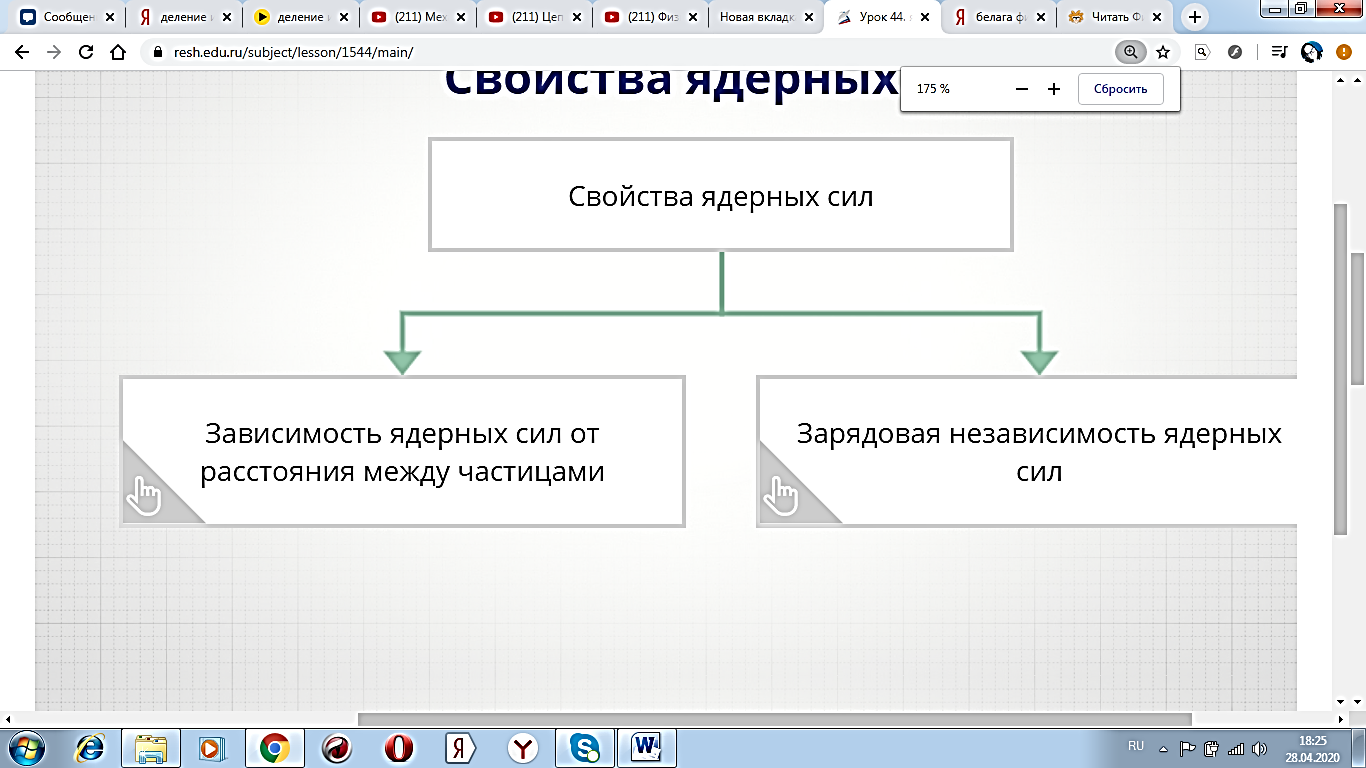Decrease zoom with the minus button
Screen dimensions: 1366x768
click(1021, 89)
